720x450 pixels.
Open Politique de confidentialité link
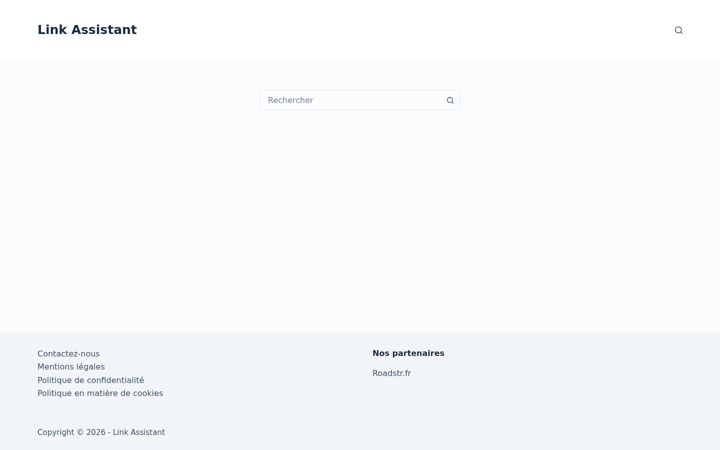(91, 380)
